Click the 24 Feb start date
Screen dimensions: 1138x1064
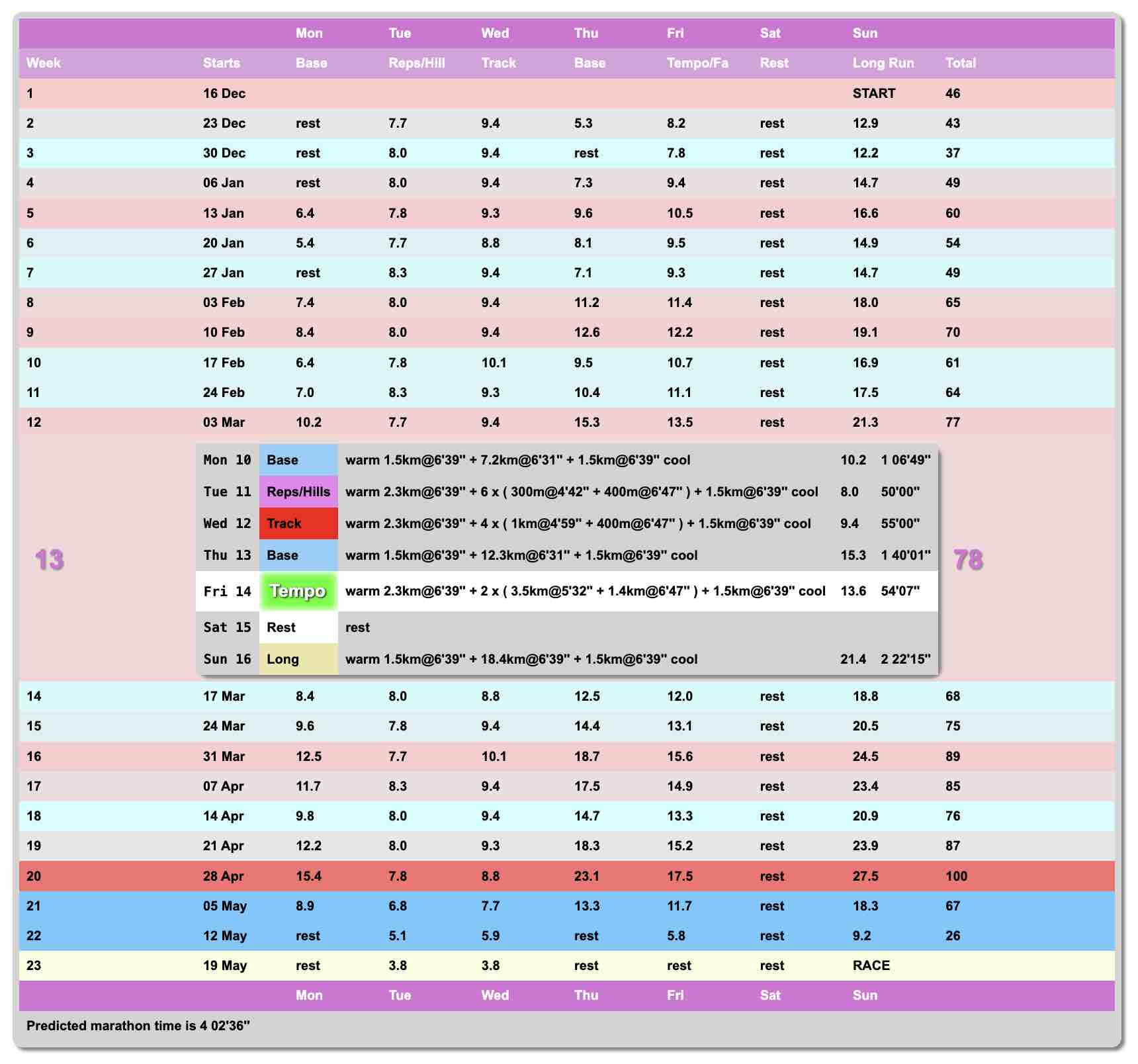click(224, 392)
